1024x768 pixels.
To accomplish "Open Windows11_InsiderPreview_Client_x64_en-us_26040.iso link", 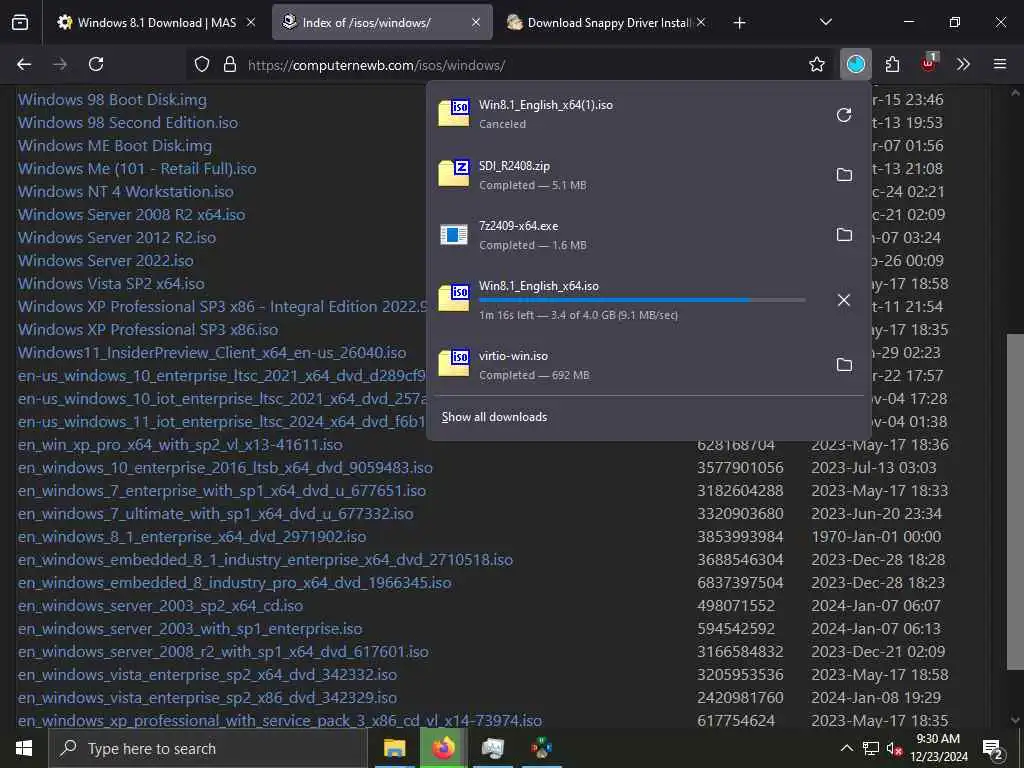I will (212, 353).
